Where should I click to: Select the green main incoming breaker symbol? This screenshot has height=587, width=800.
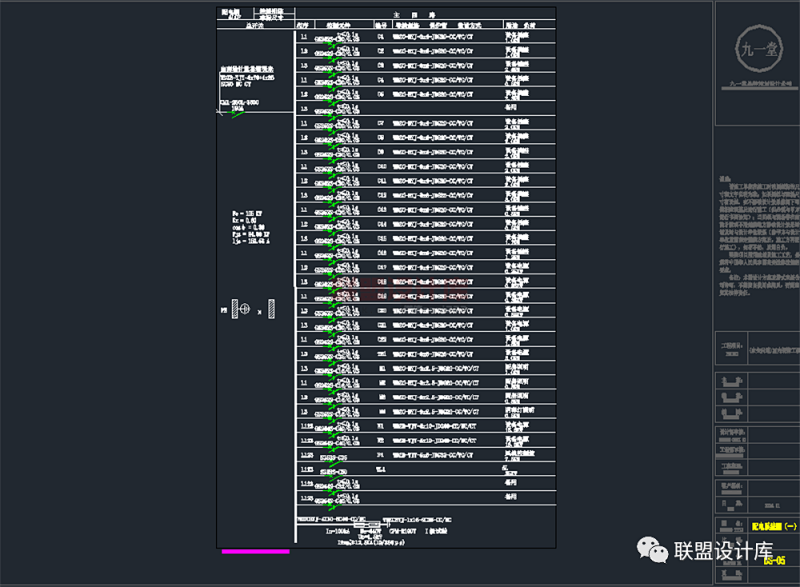pos(237,112)
